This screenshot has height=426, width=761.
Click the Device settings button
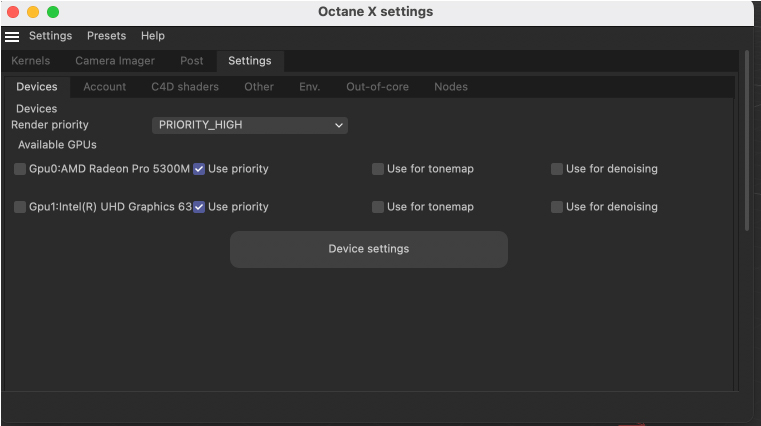pos(369,249)
